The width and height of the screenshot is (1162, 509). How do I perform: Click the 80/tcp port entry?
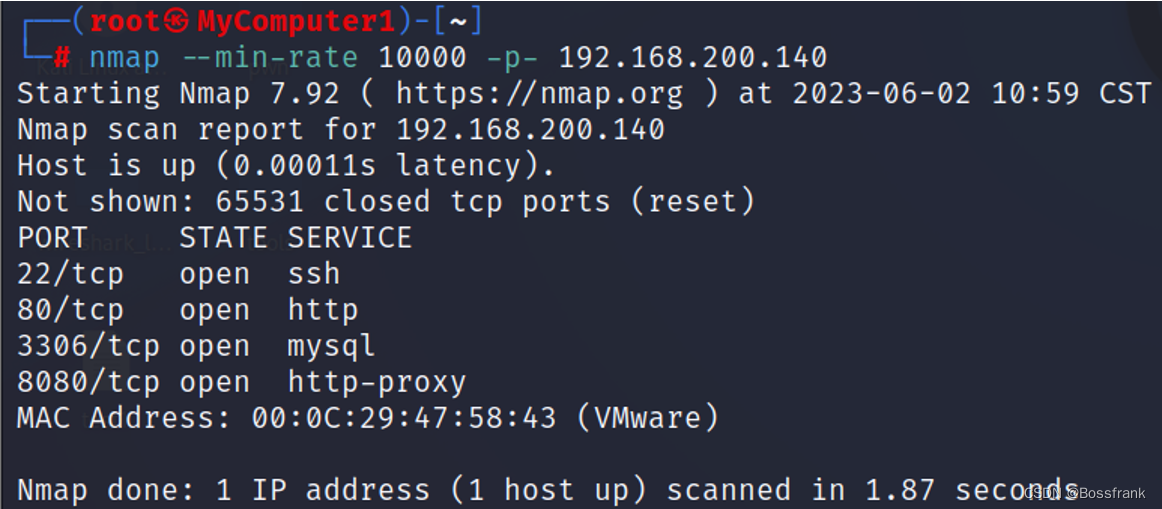coord(70,310)
